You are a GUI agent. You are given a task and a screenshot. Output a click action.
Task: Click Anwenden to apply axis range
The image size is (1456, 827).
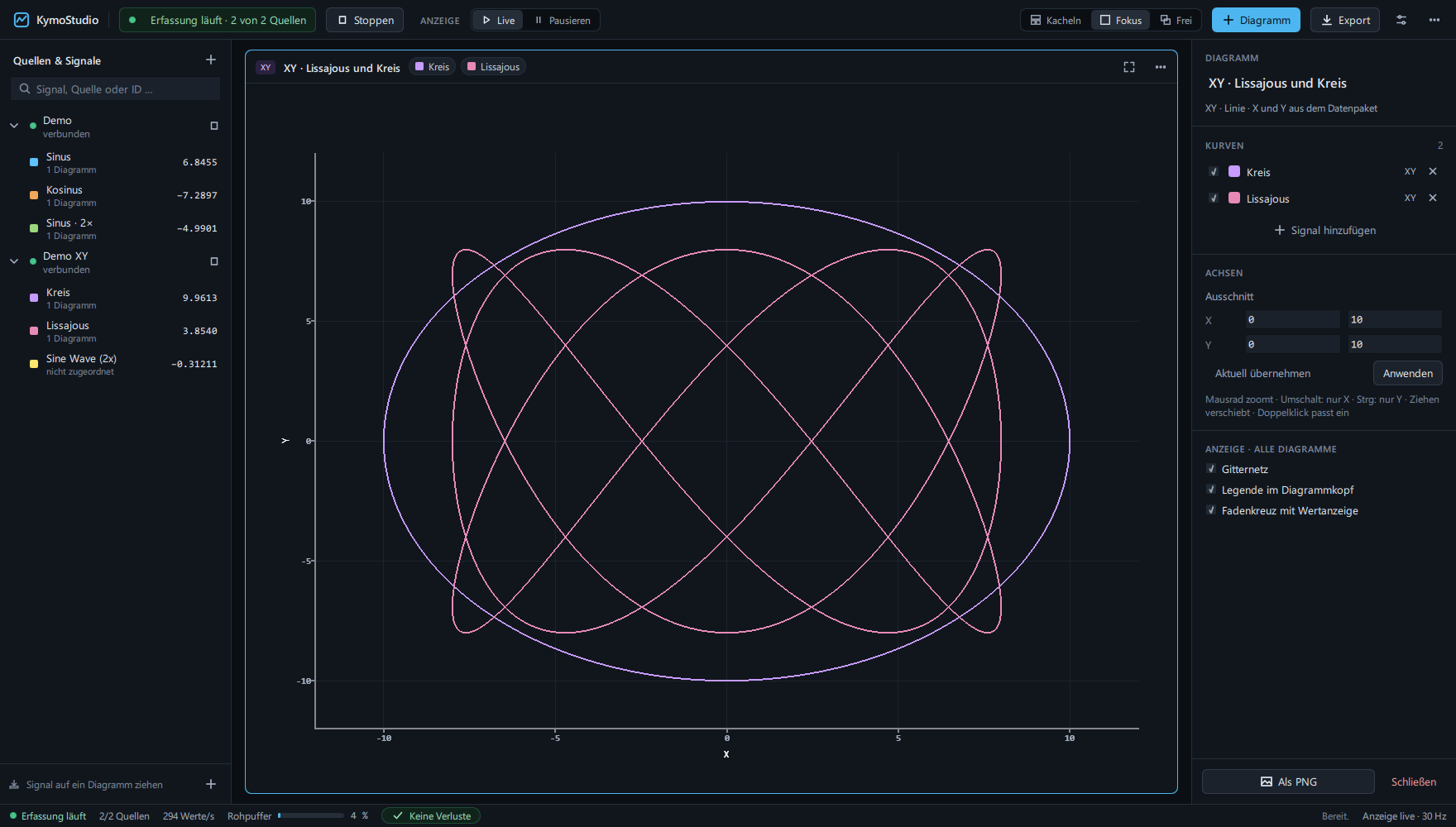click(x=1407, y=373)
